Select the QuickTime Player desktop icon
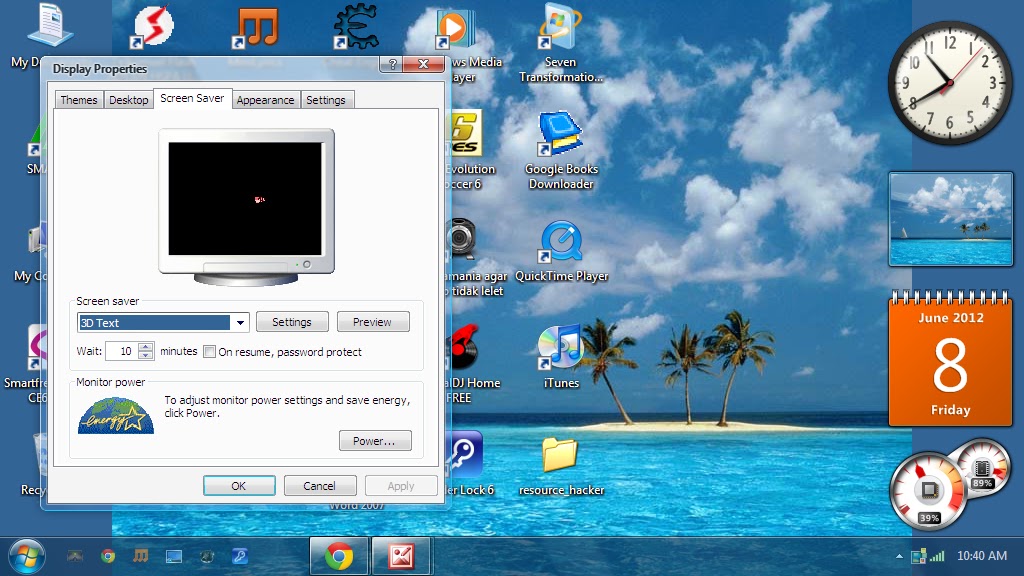This screenshot has height=576, width=1024. (561, 251)
